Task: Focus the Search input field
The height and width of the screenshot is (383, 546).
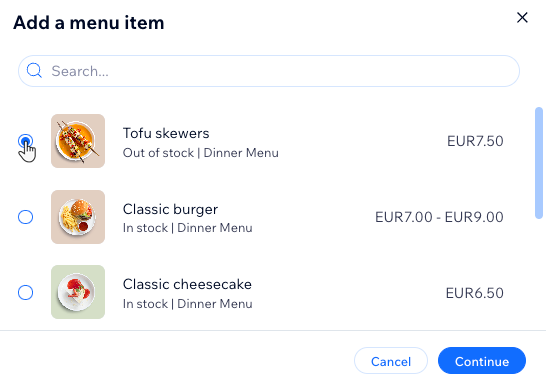Action: pos(269,71)
